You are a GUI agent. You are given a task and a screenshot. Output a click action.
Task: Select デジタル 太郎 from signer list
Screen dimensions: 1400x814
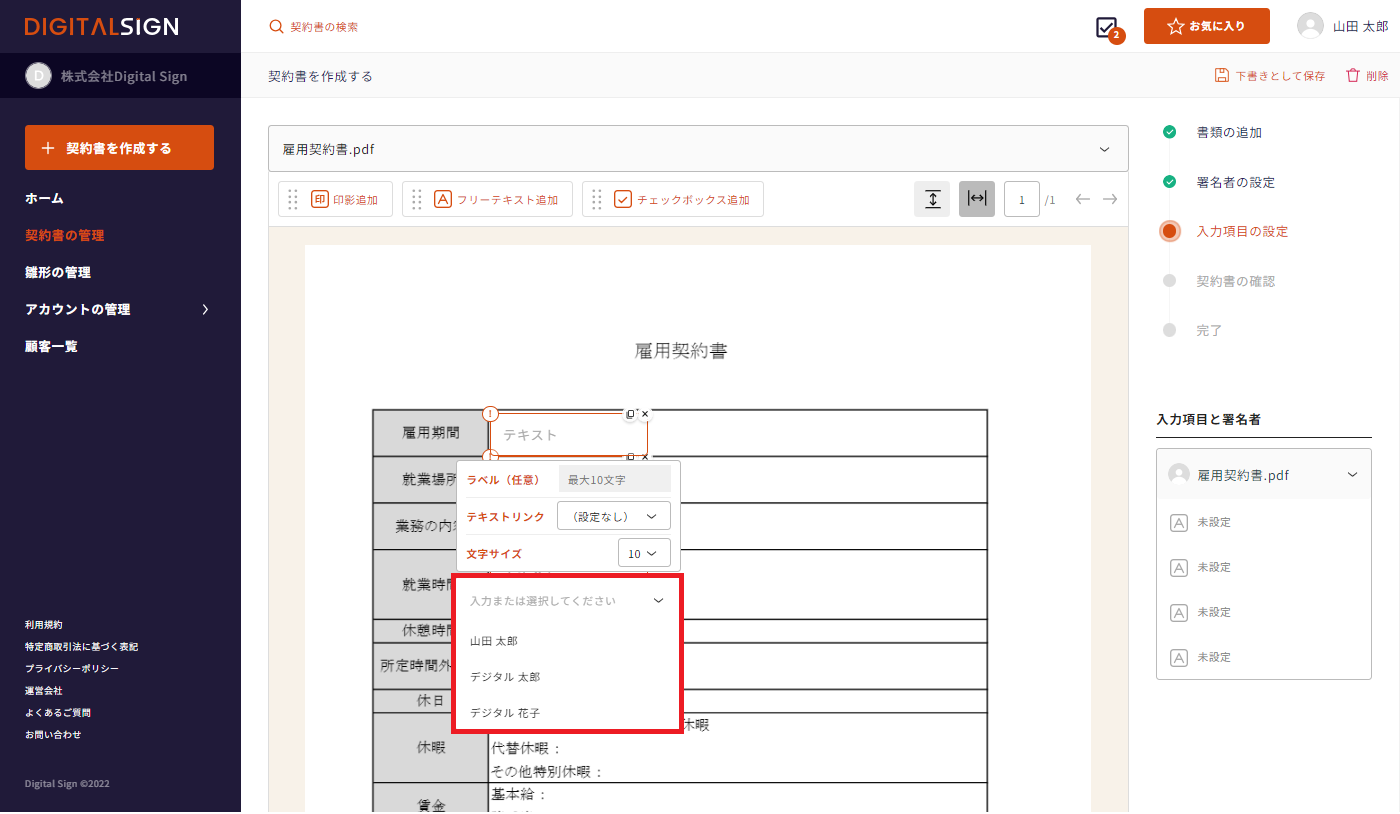[x=505, y=677]
